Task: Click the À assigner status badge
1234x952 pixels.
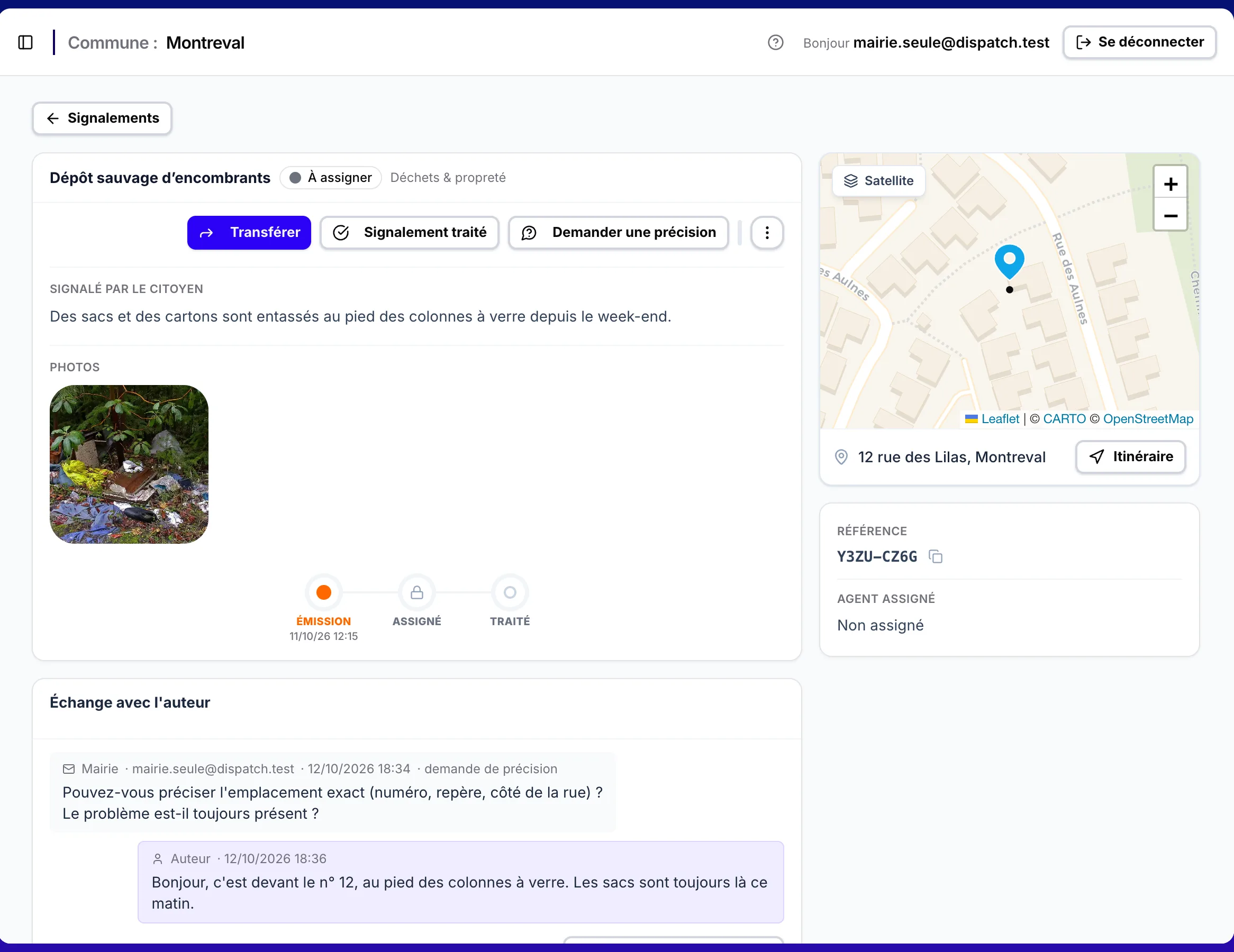Action: coord(331,178)
